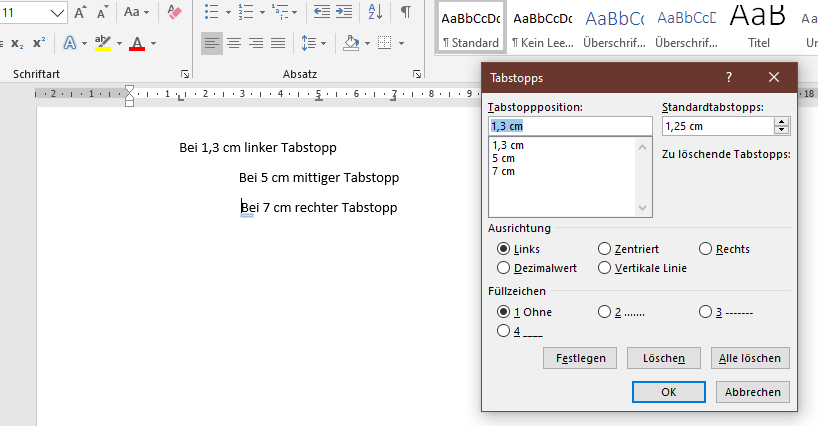818x426 pixels.
Task: Justify the paragraph text
Action: [x=278, y=43]
